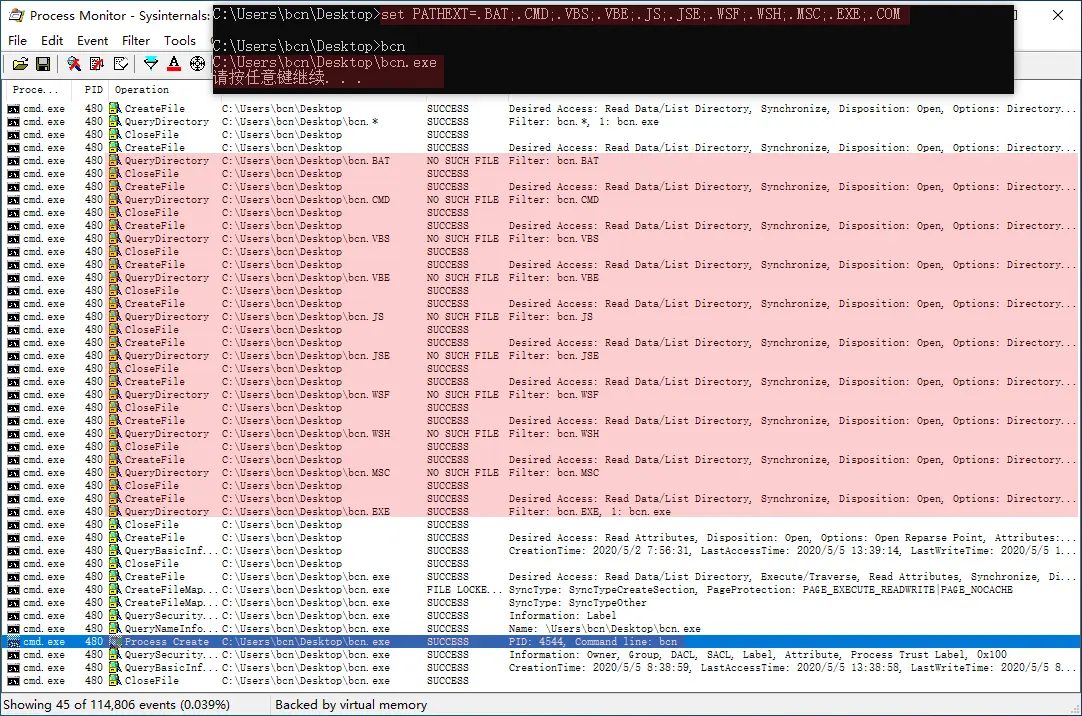Click the 'Filter: bcn.JS' detail cell
Screen dimensions: 1082x716
coord(551,317)
